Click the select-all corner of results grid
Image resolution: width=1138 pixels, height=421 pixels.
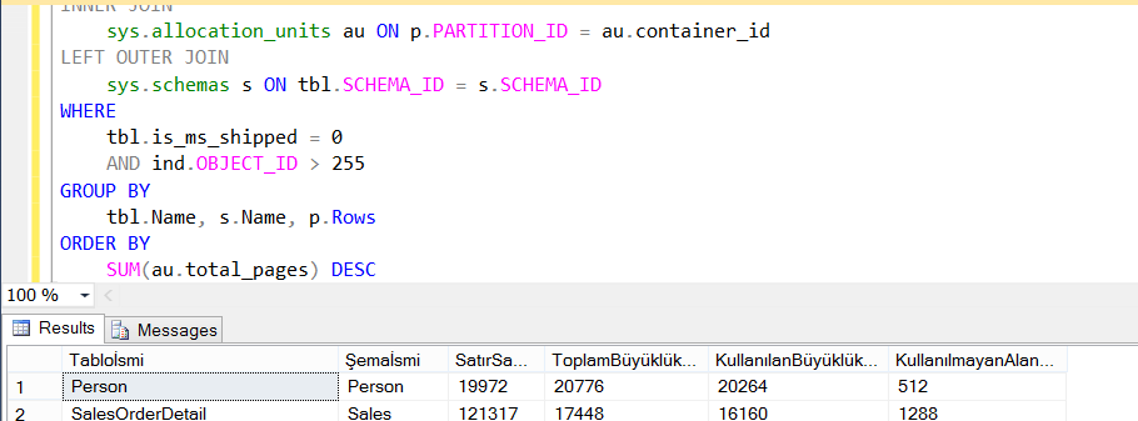point(31,360)
